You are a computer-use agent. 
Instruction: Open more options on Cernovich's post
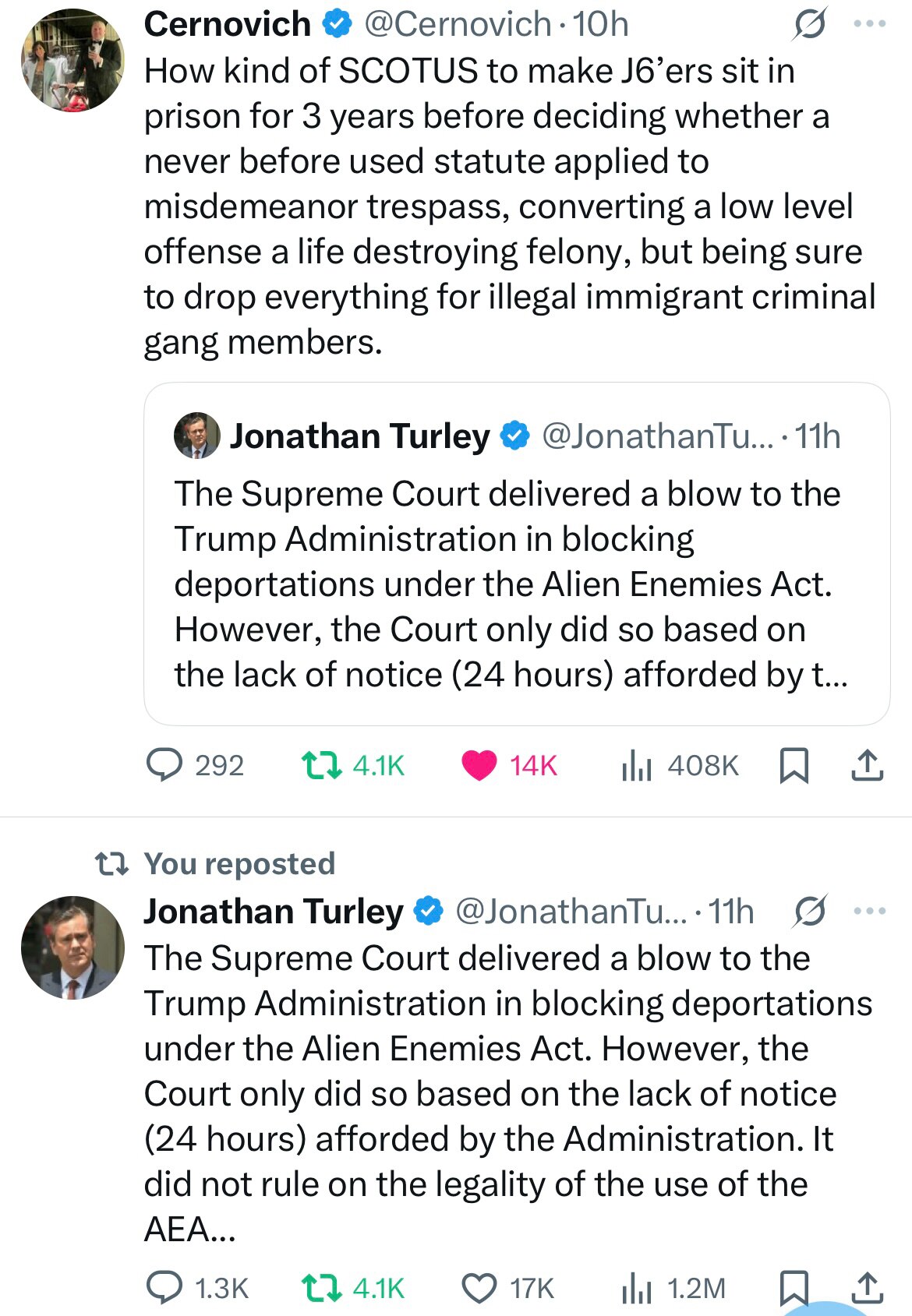(x=870, y=24)
